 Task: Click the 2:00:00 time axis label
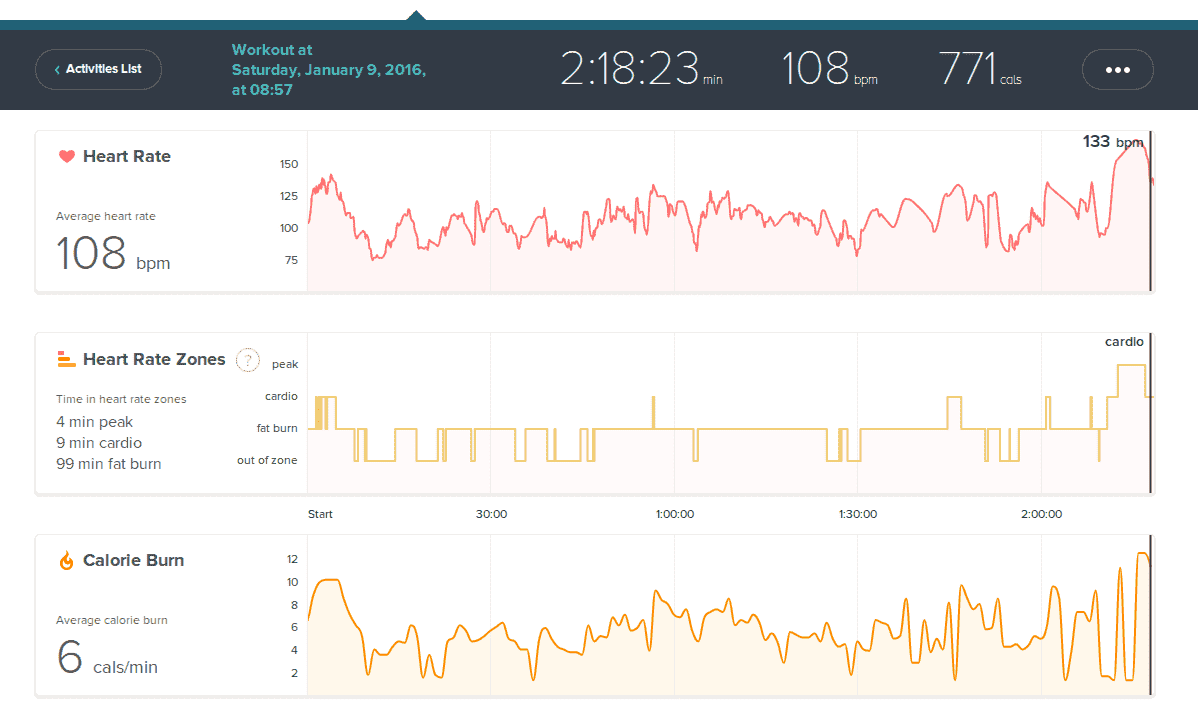tap(1041, 514)
